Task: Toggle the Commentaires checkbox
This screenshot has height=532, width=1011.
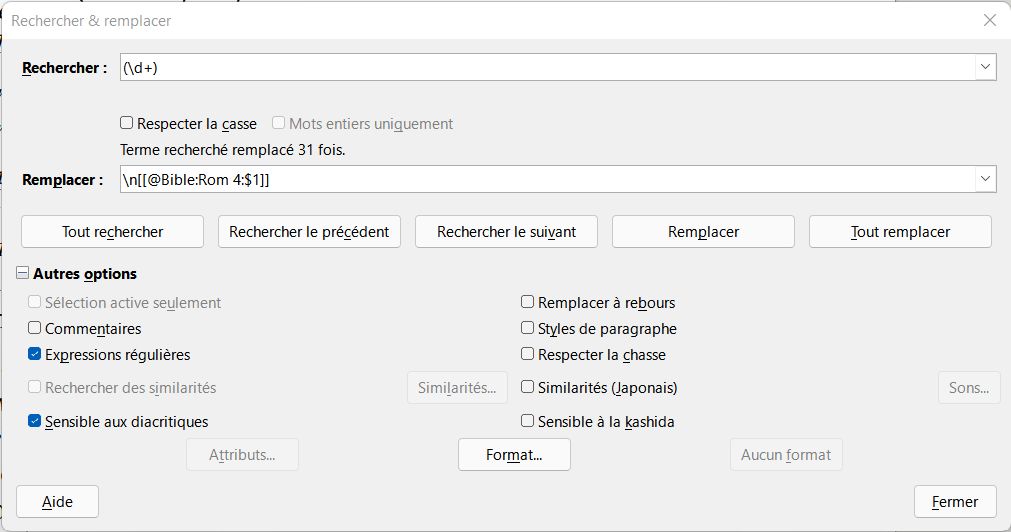Action: click(35, 328)
